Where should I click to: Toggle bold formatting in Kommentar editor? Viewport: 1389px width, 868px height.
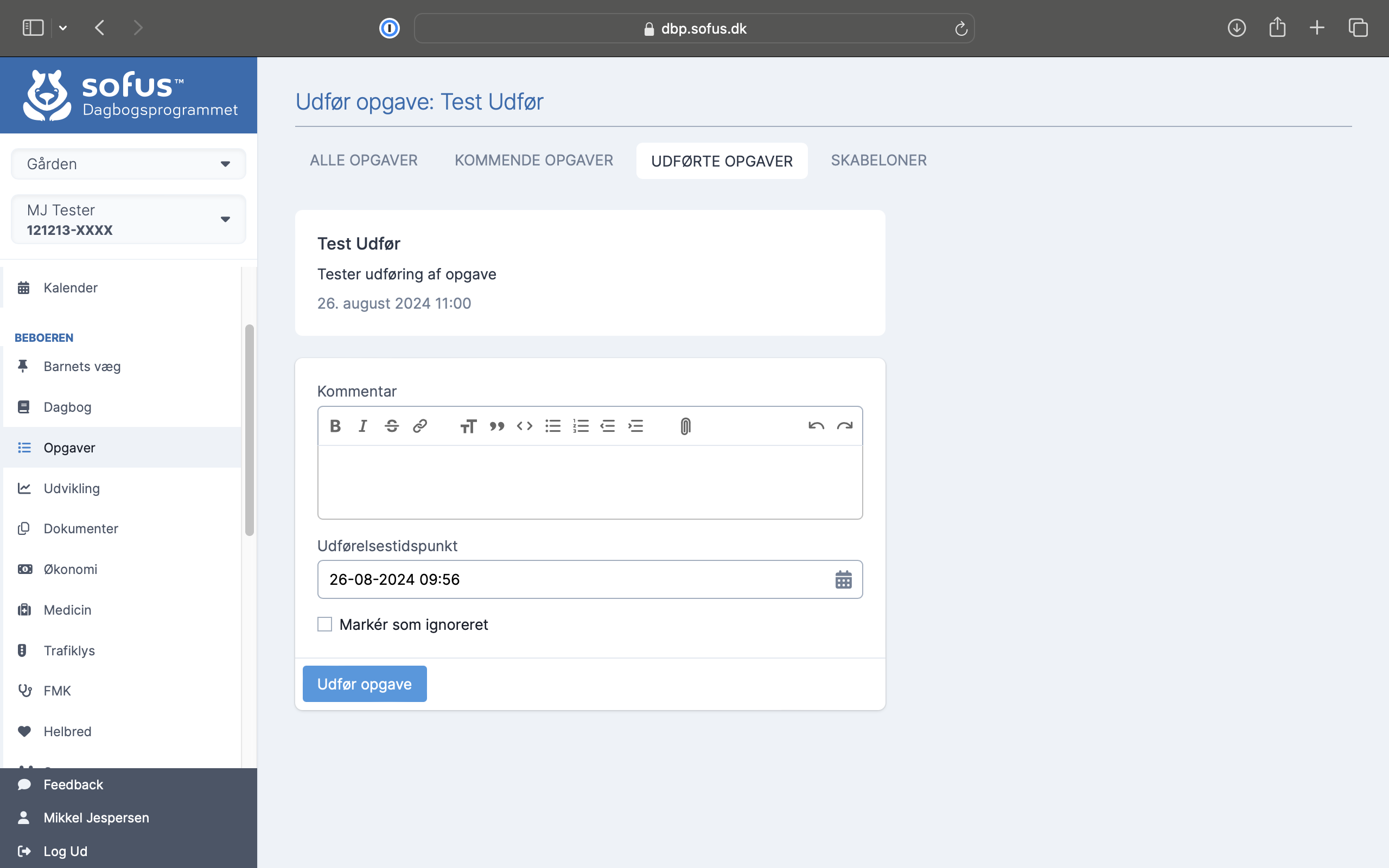336,426
